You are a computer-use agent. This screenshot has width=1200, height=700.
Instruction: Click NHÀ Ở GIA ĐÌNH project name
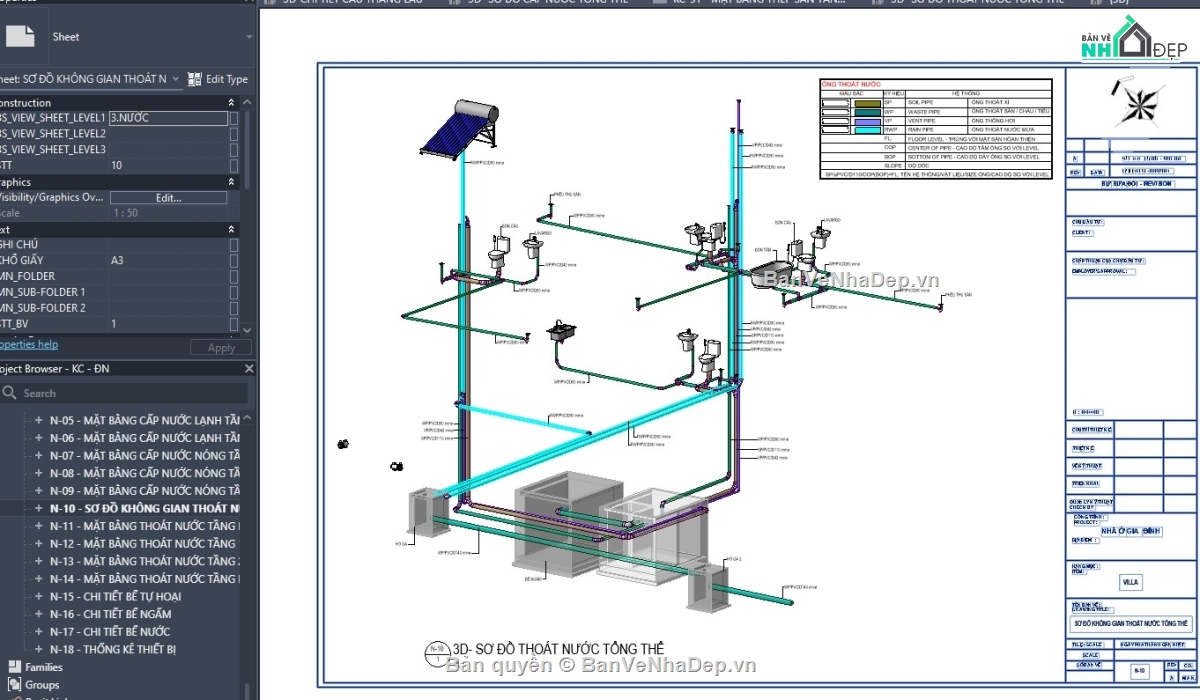tap(1134, 532)
